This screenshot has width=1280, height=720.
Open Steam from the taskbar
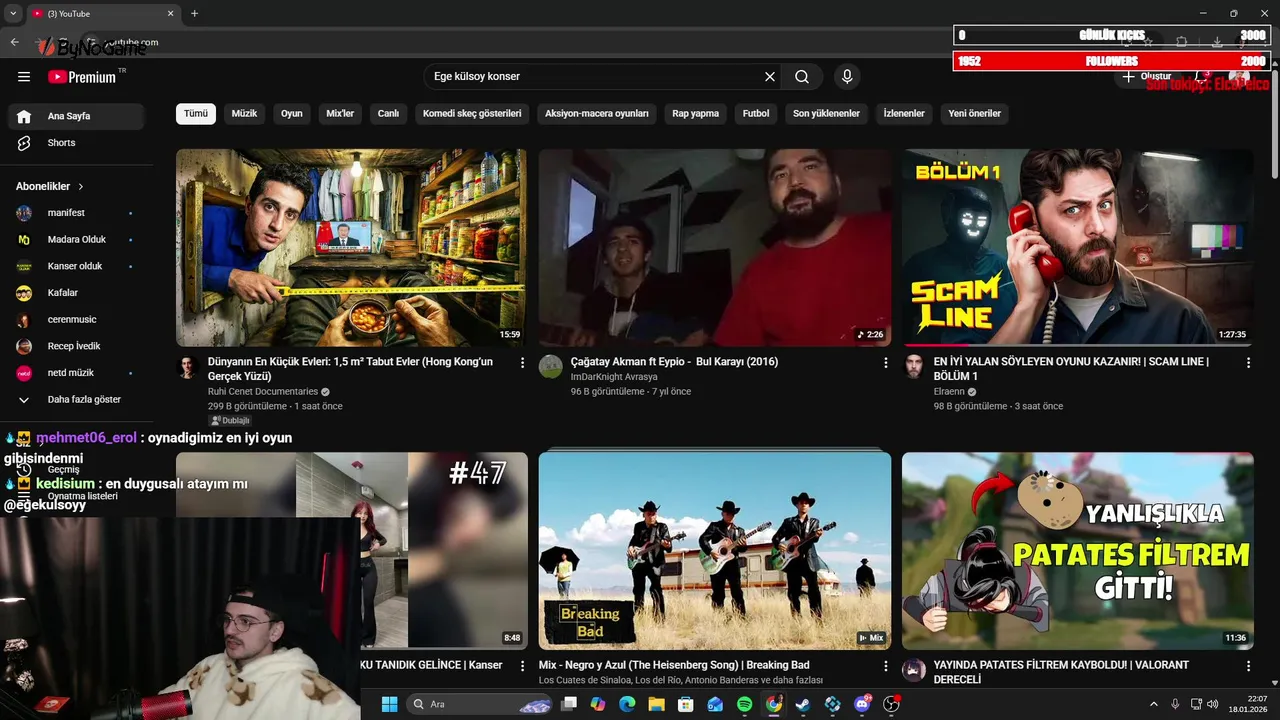point(802,704)
